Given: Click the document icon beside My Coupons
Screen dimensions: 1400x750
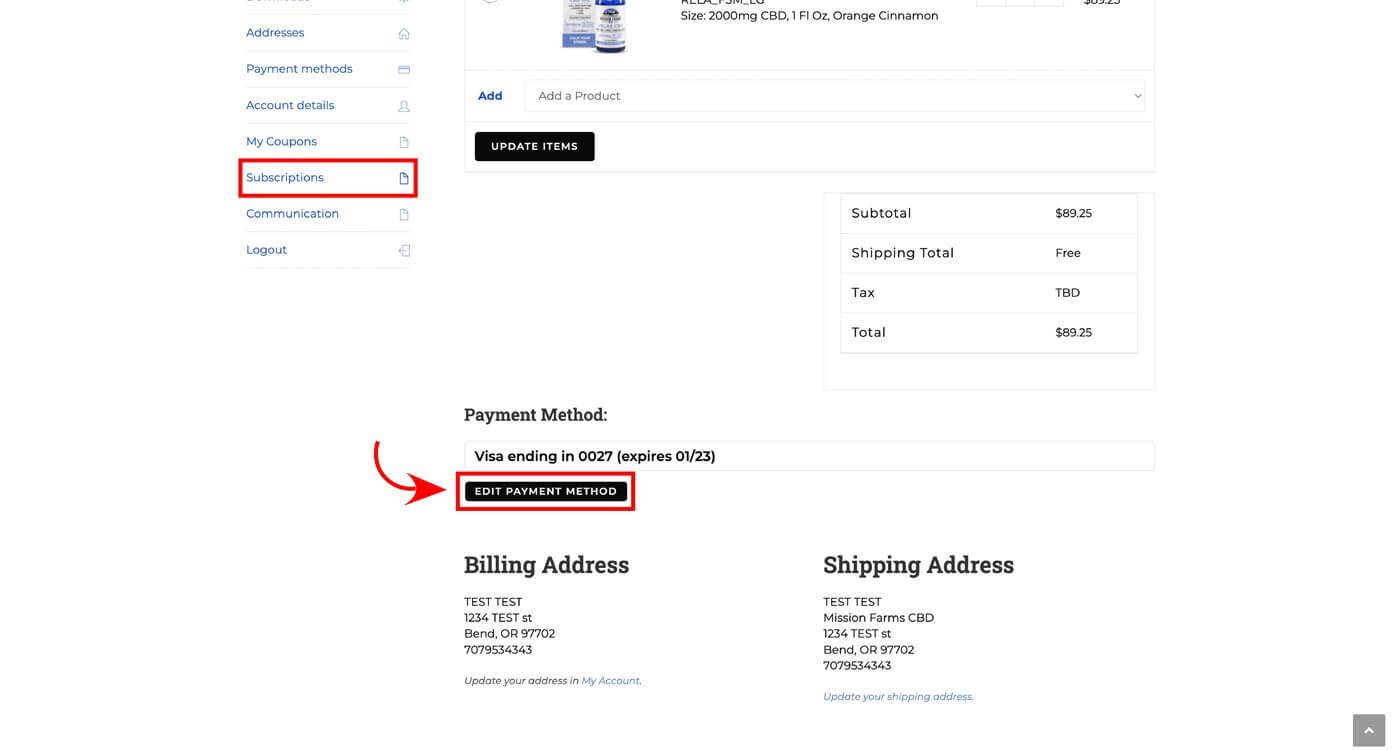Looking at the screenshot, I should coord(404,142).
